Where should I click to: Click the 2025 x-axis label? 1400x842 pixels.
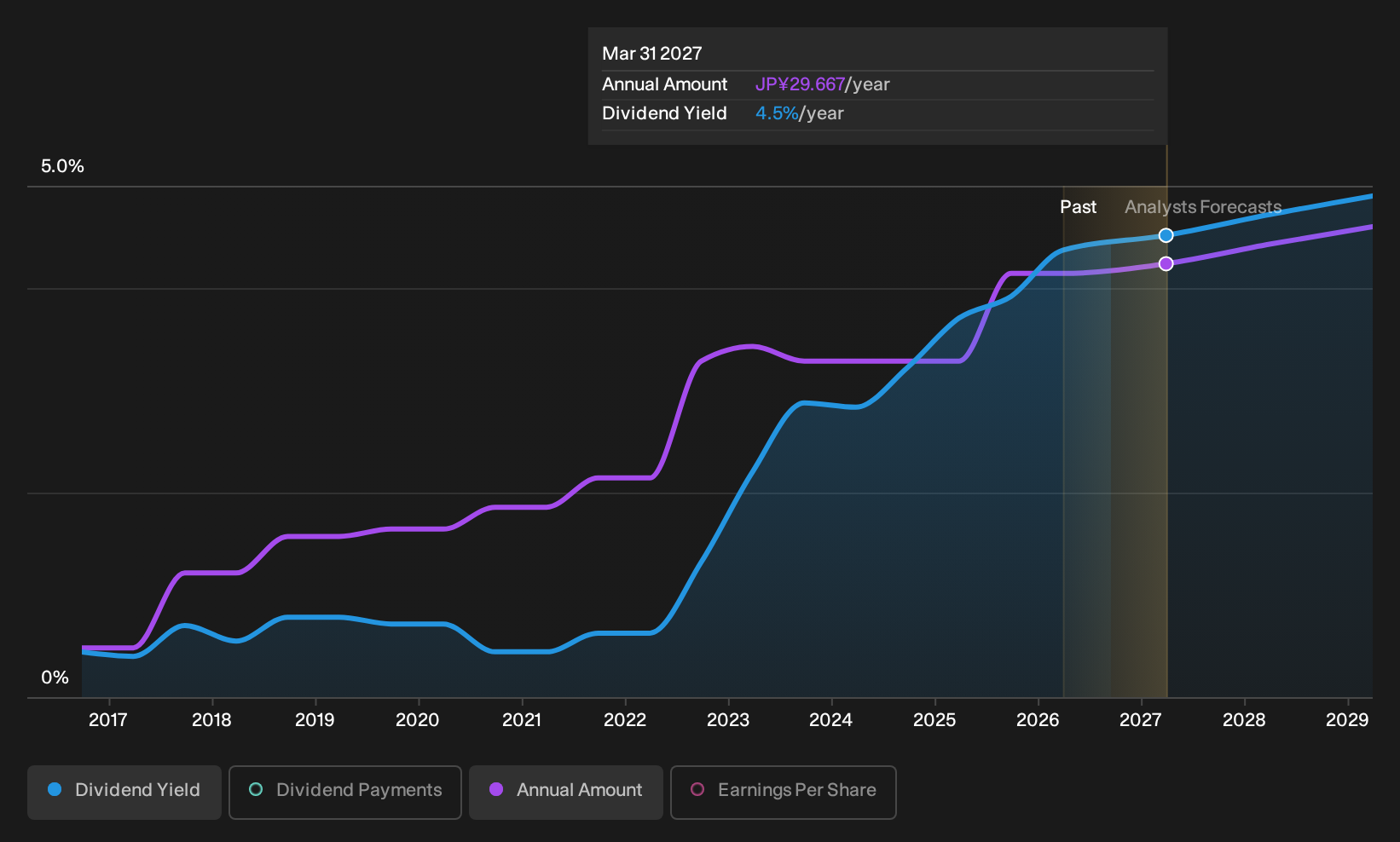click(x=934, y=720)
